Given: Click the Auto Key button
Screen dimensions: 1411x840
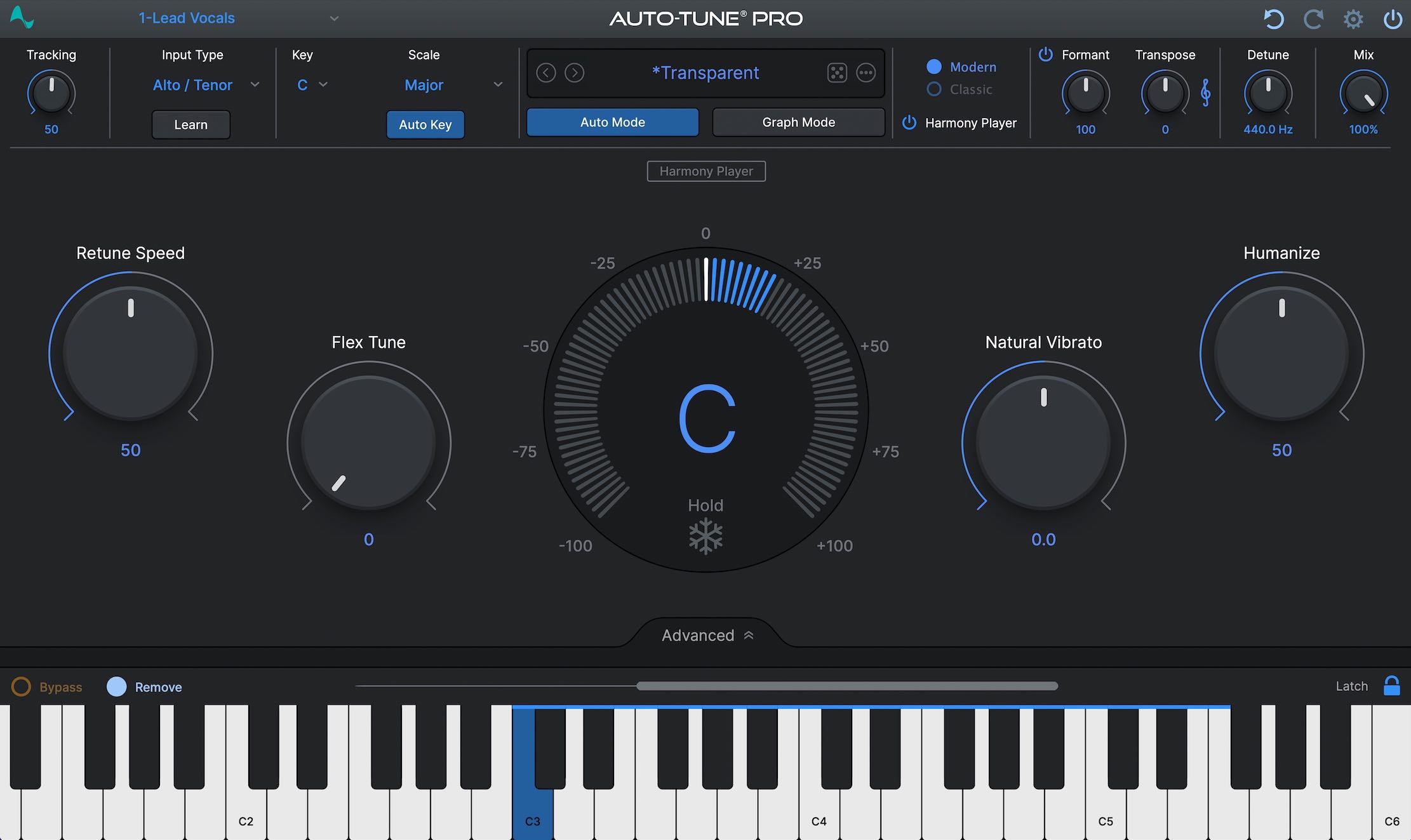Looking at the screenshot, I should tap(425, 125).
